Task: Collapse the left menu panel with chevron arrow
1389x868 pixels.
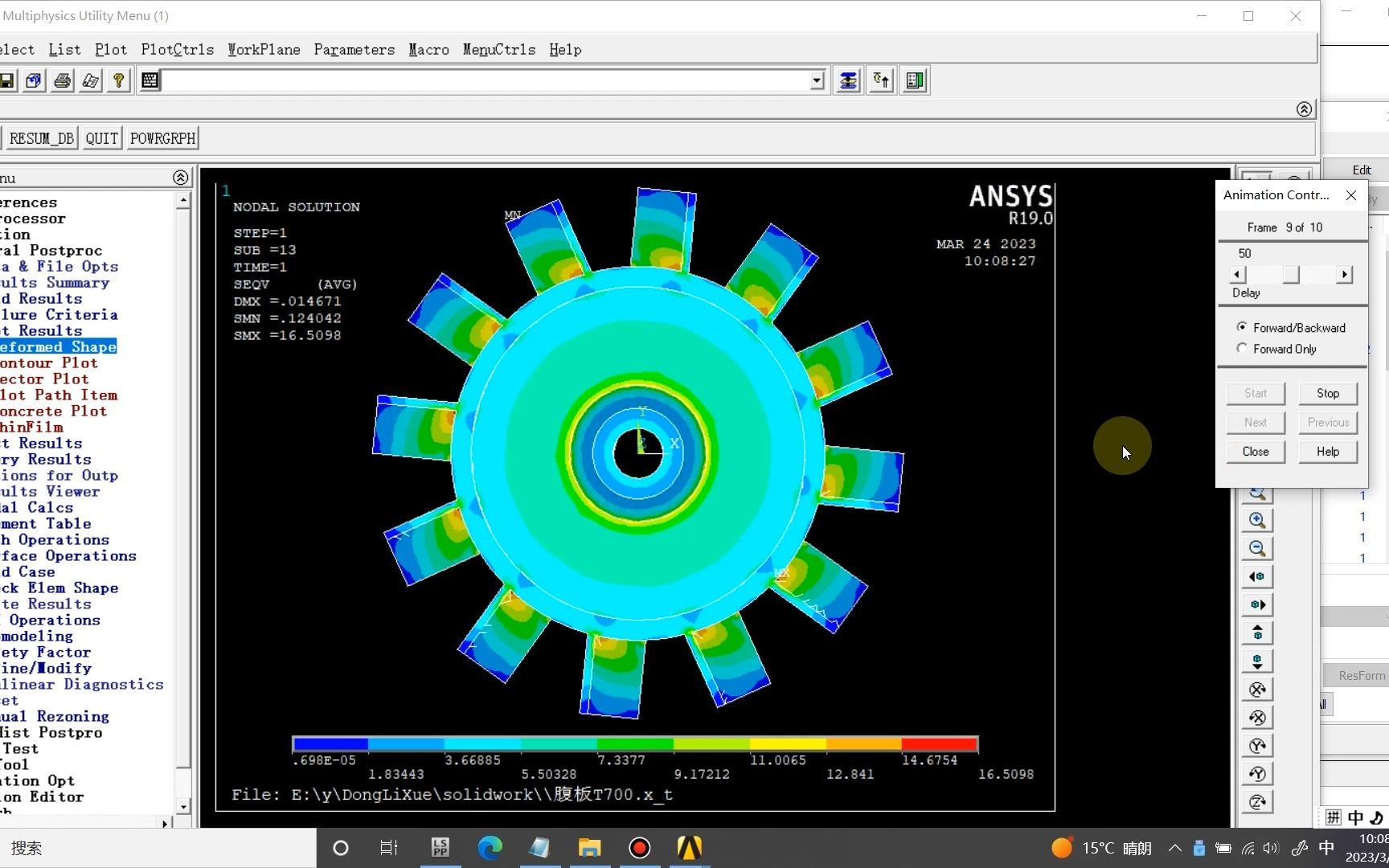Action: [x=181, y=177]
